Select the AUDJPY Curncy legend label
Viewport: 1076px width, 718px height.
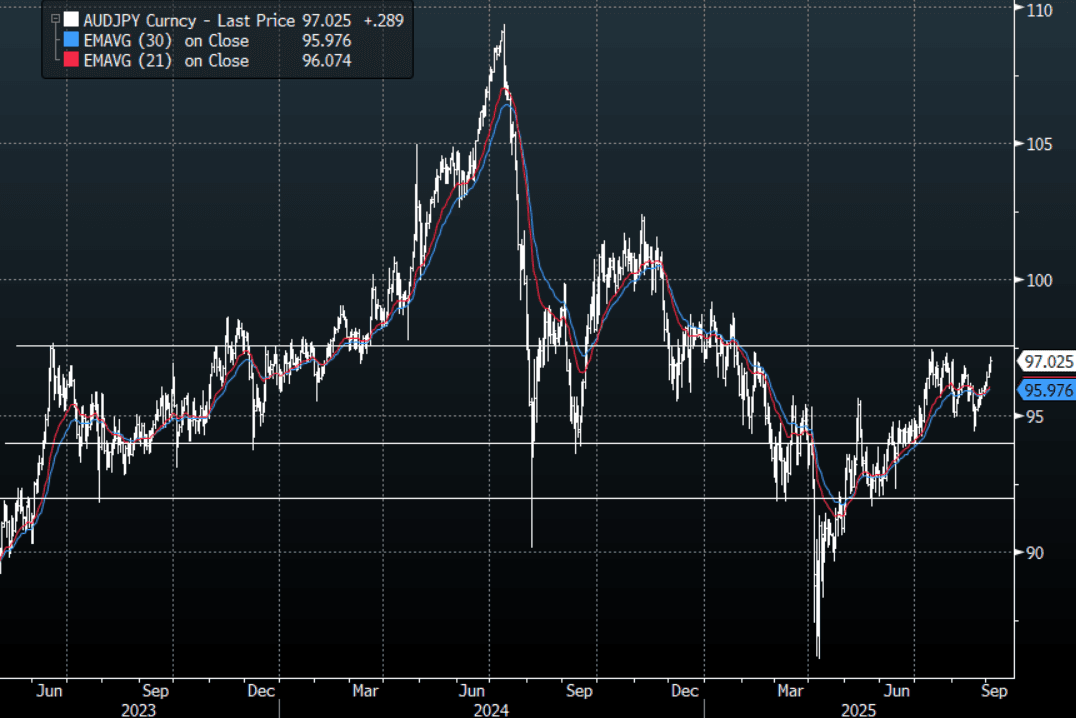pos(141,20)
